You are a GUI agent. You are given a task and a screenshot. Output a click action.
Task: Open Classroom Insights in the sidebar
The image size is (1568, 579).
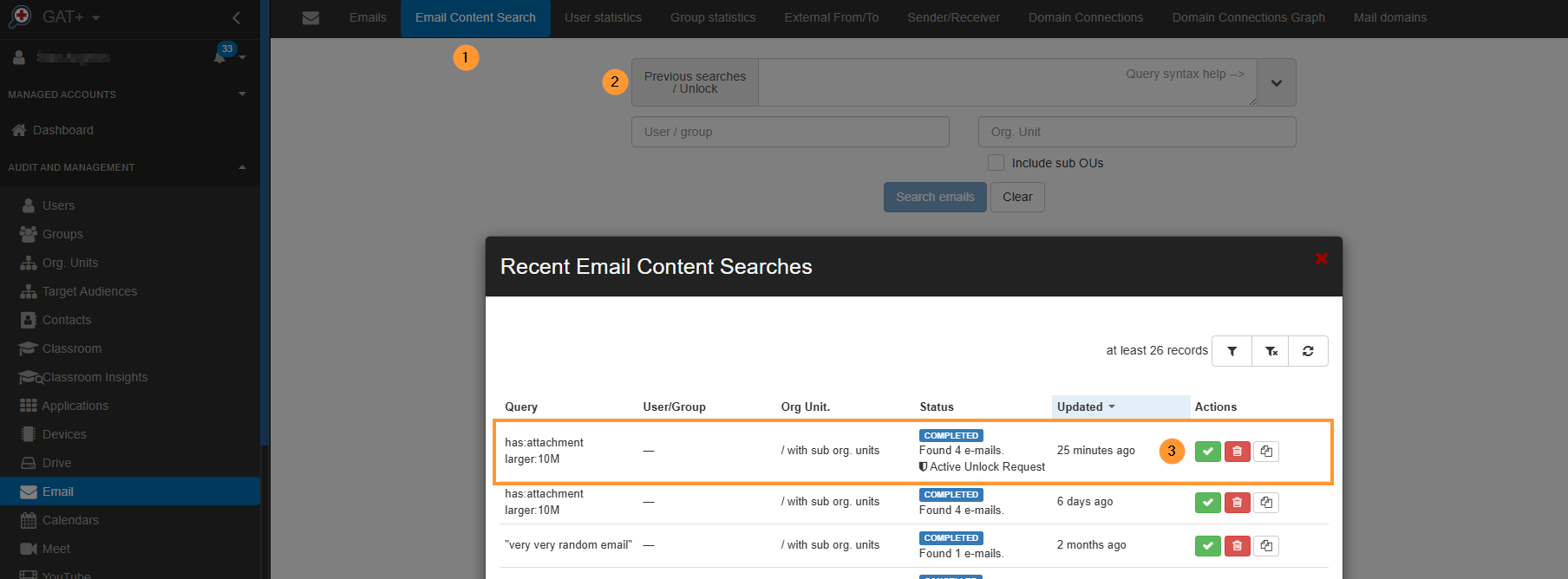click(x=130, y=377)
